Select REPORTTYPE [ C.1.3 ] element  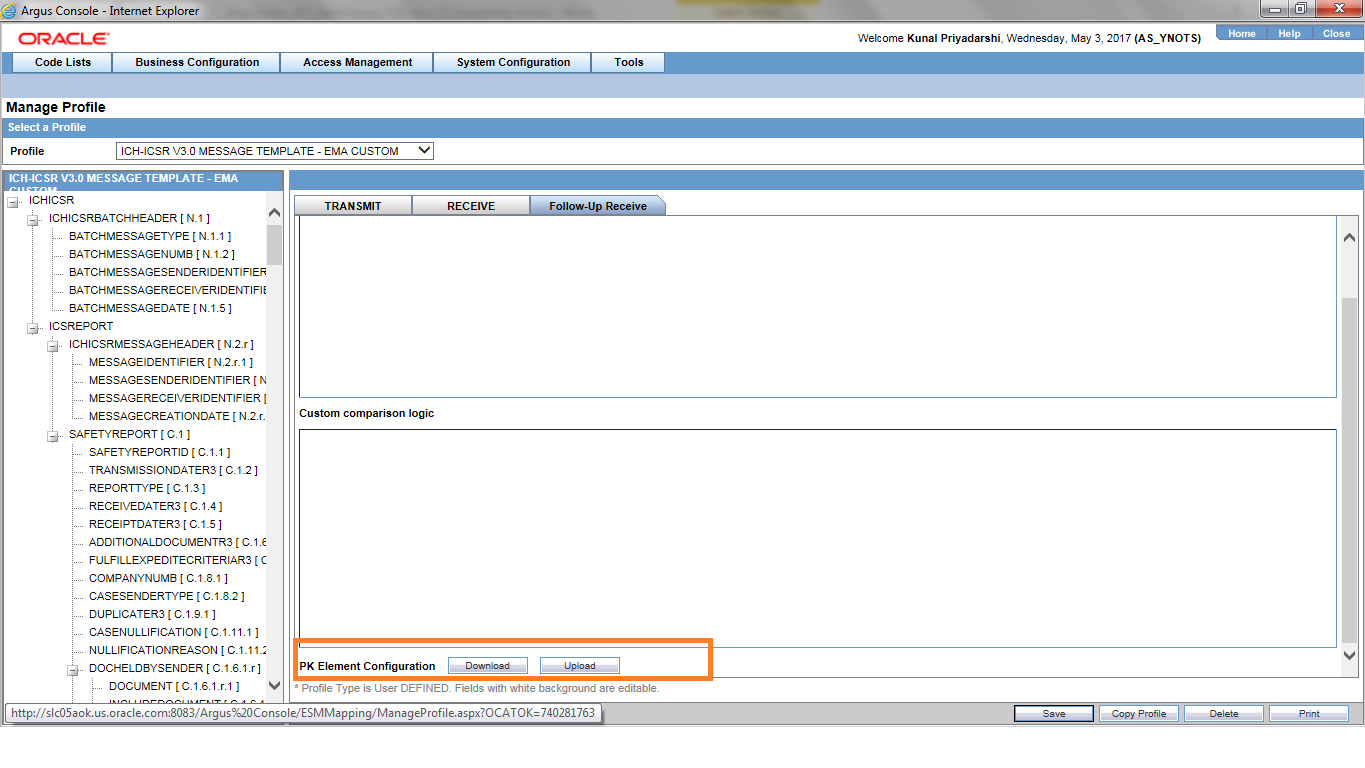coord(147,488)
